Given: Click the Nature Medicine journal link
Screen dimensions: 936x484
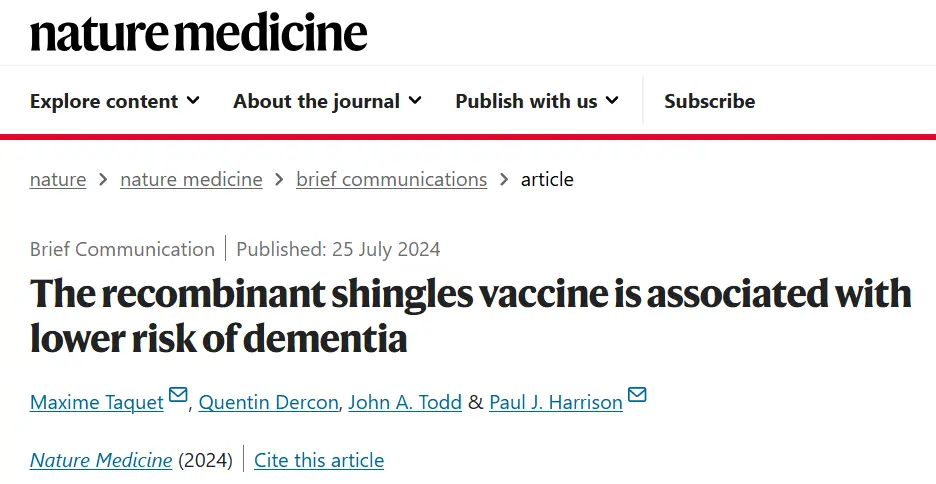Looking at the screenshot, I should (x=101, y=460).
